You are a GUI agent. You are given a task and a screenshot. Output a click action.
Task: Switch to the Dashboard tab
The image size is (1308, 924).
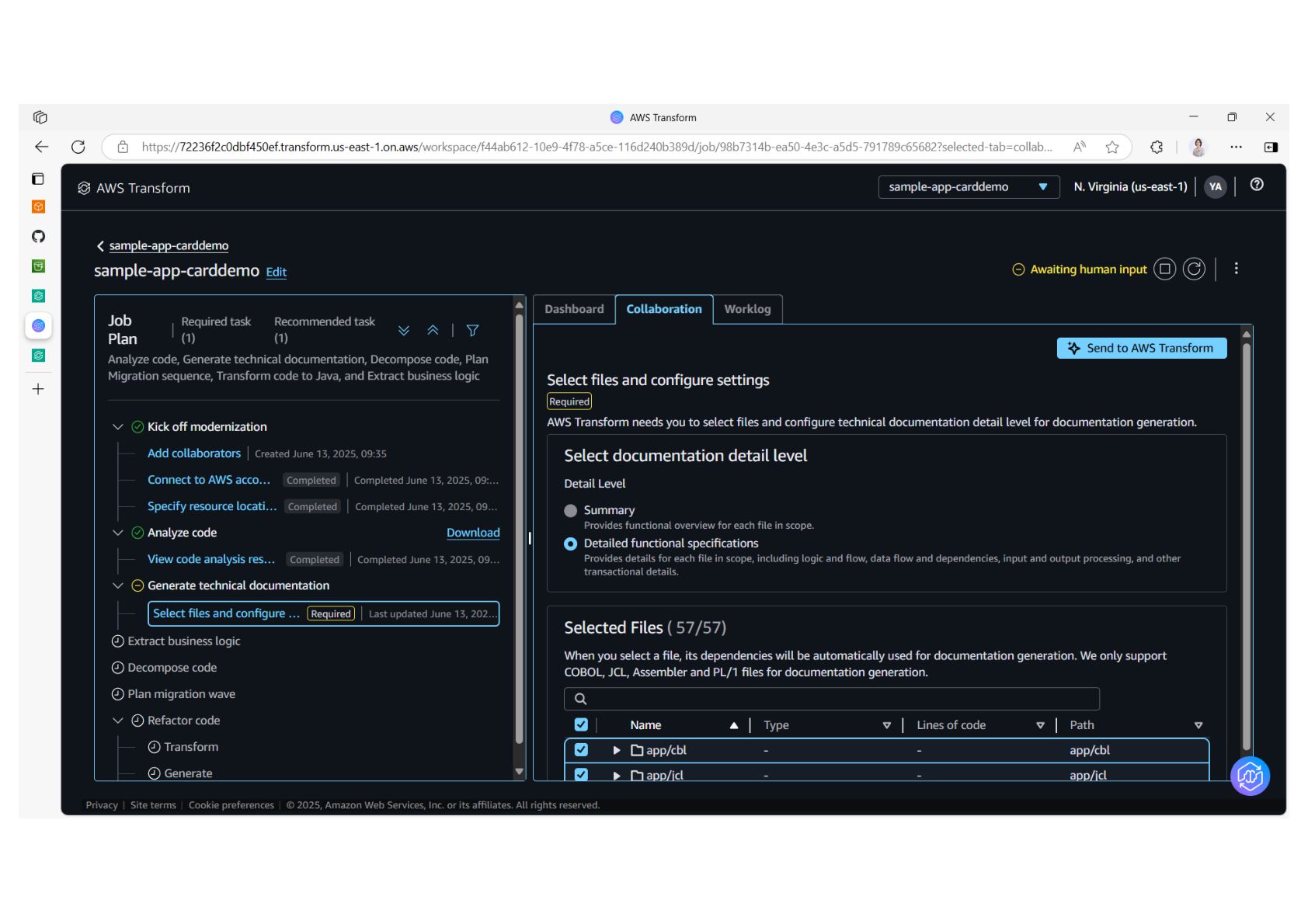(574, 309)
